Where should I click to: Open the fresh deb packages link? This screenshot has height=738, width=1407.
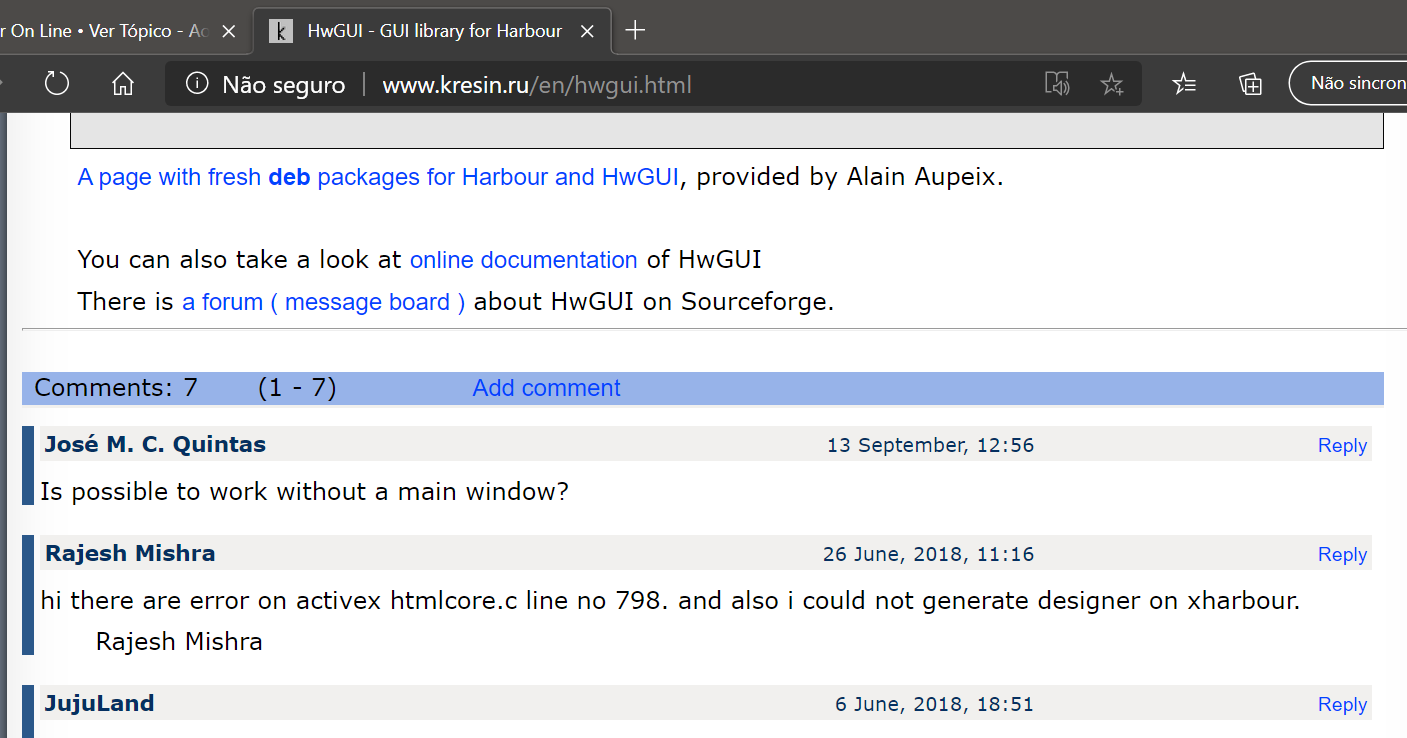tap(378, 177)
